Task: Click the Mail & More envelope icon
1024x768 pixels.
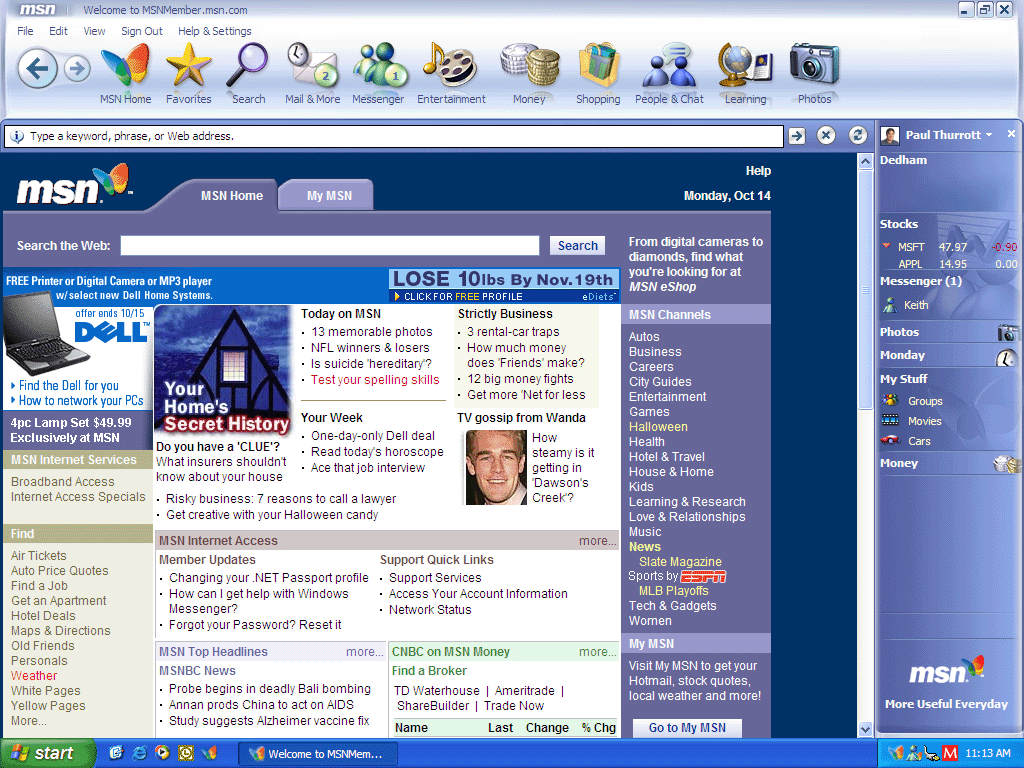Action: tap(312, 68)
